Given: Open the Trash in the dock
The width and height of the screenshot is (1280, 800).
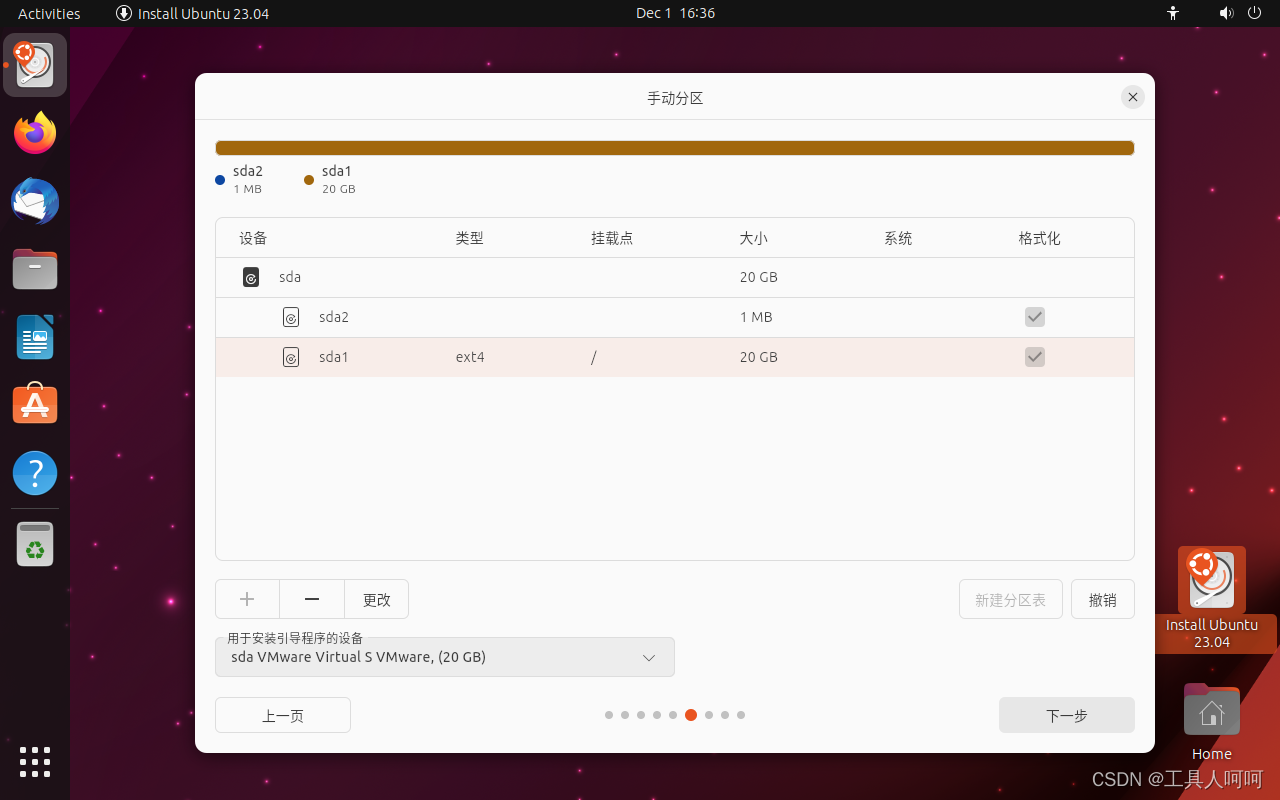Looking at the screenshot, I should tap(35, 544).
